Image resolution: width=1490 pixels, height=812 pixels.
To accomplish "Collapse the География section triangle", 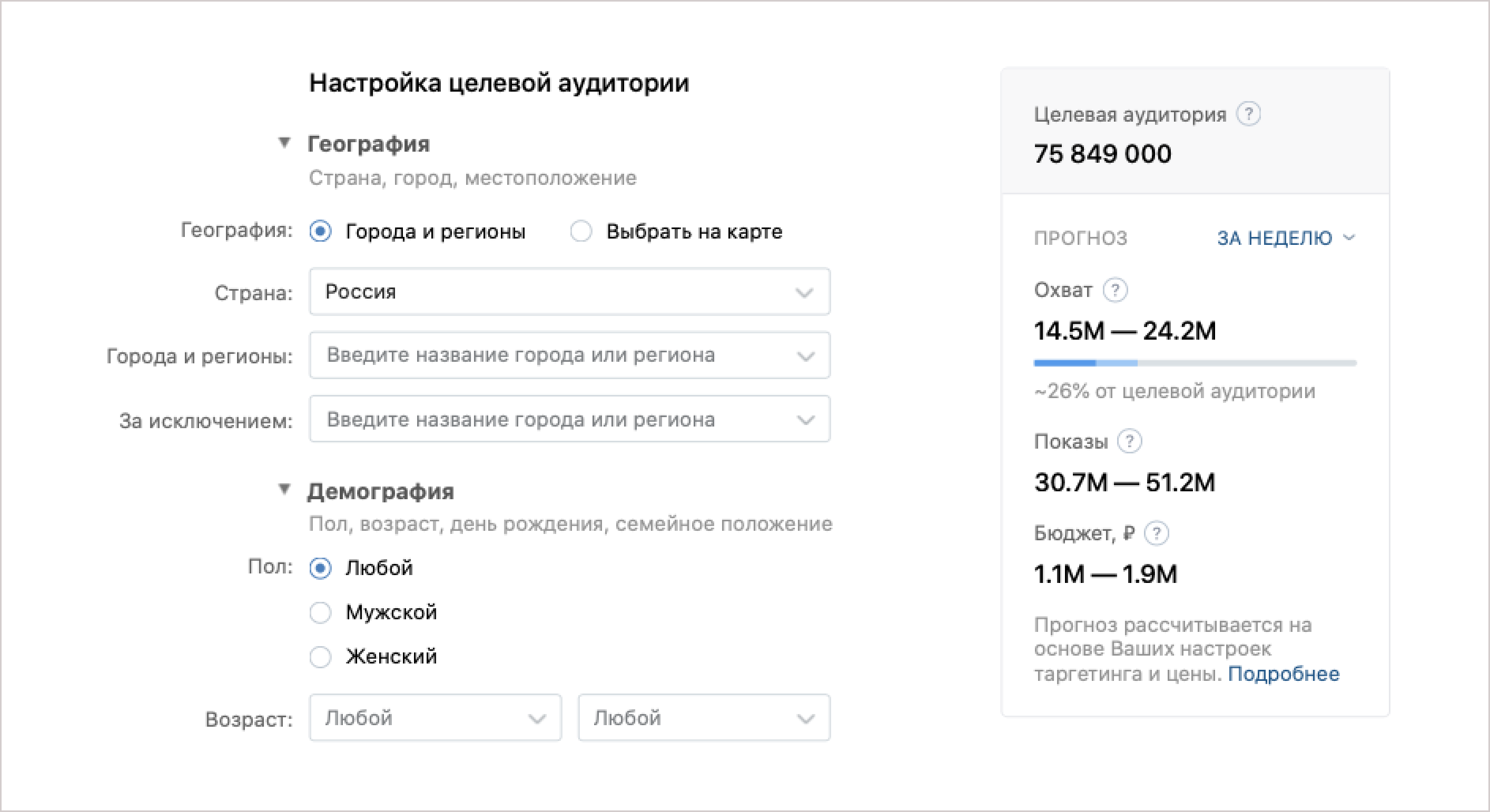I will click(284, 142).
